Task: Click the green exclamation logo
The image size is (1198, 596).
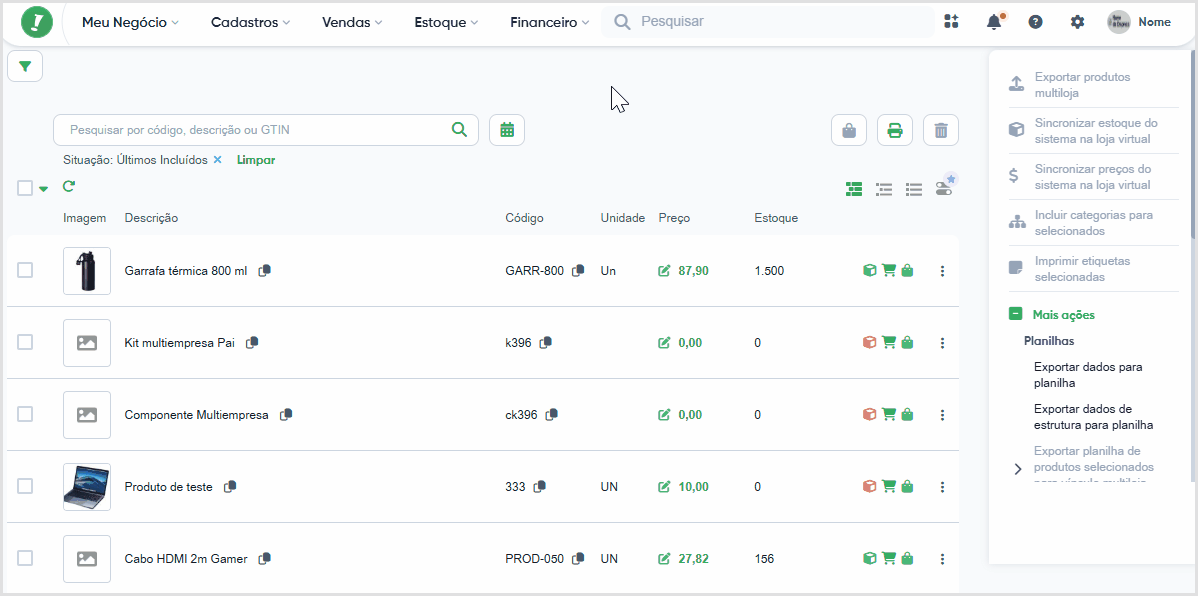Action: 37,22
